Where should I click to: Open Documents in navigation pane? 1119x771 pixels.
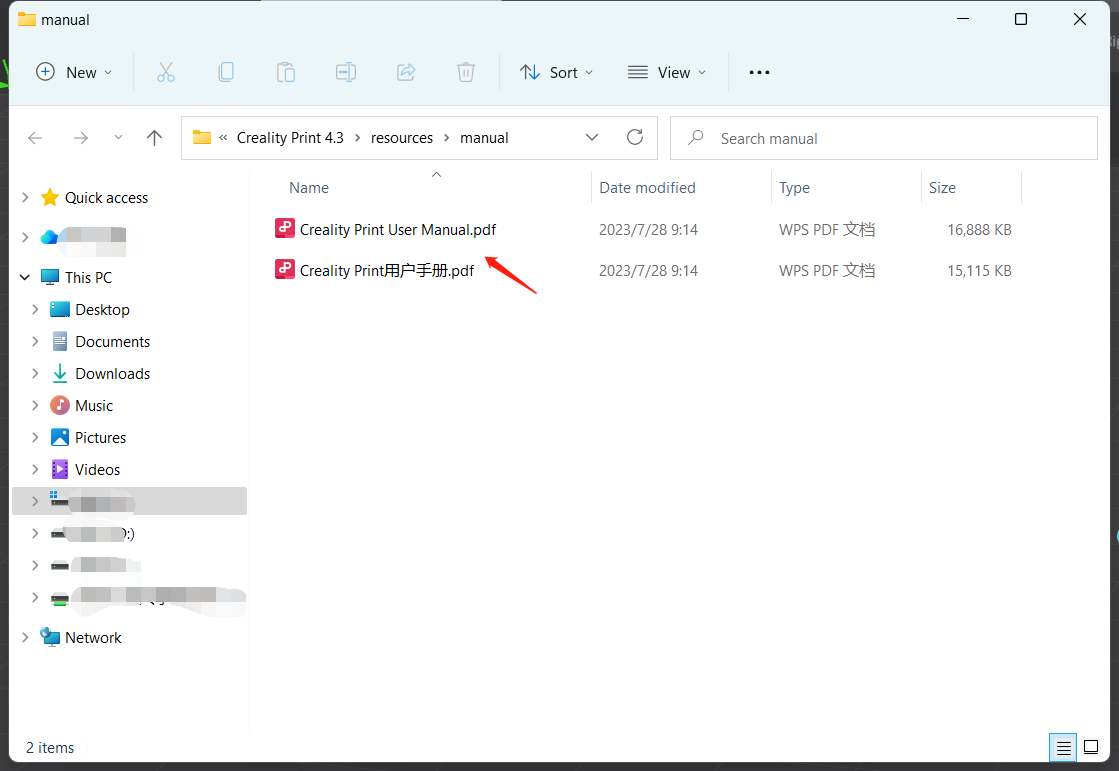coord(113,342)
